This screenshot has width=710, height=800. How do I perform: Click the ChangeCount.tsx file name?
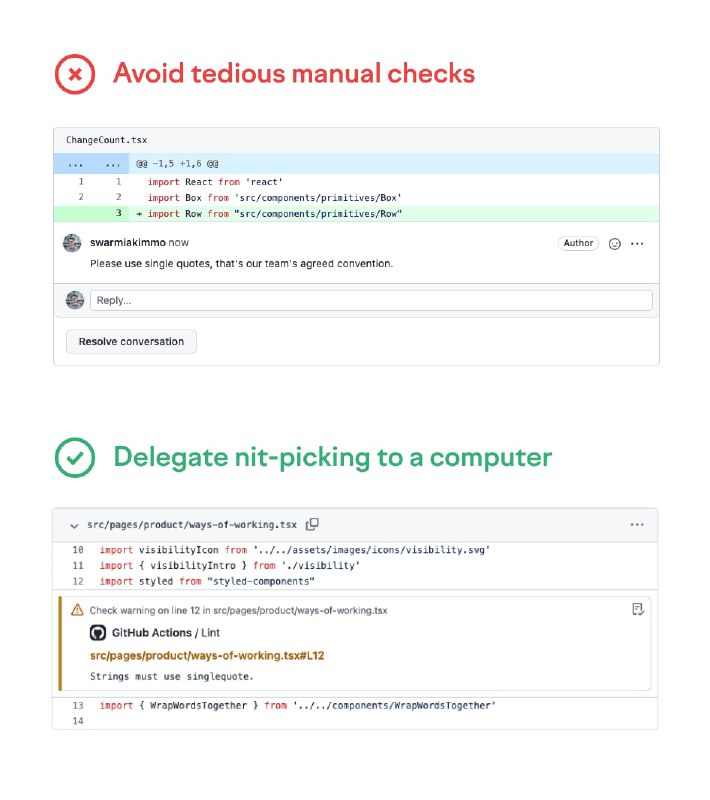[106, 140]
